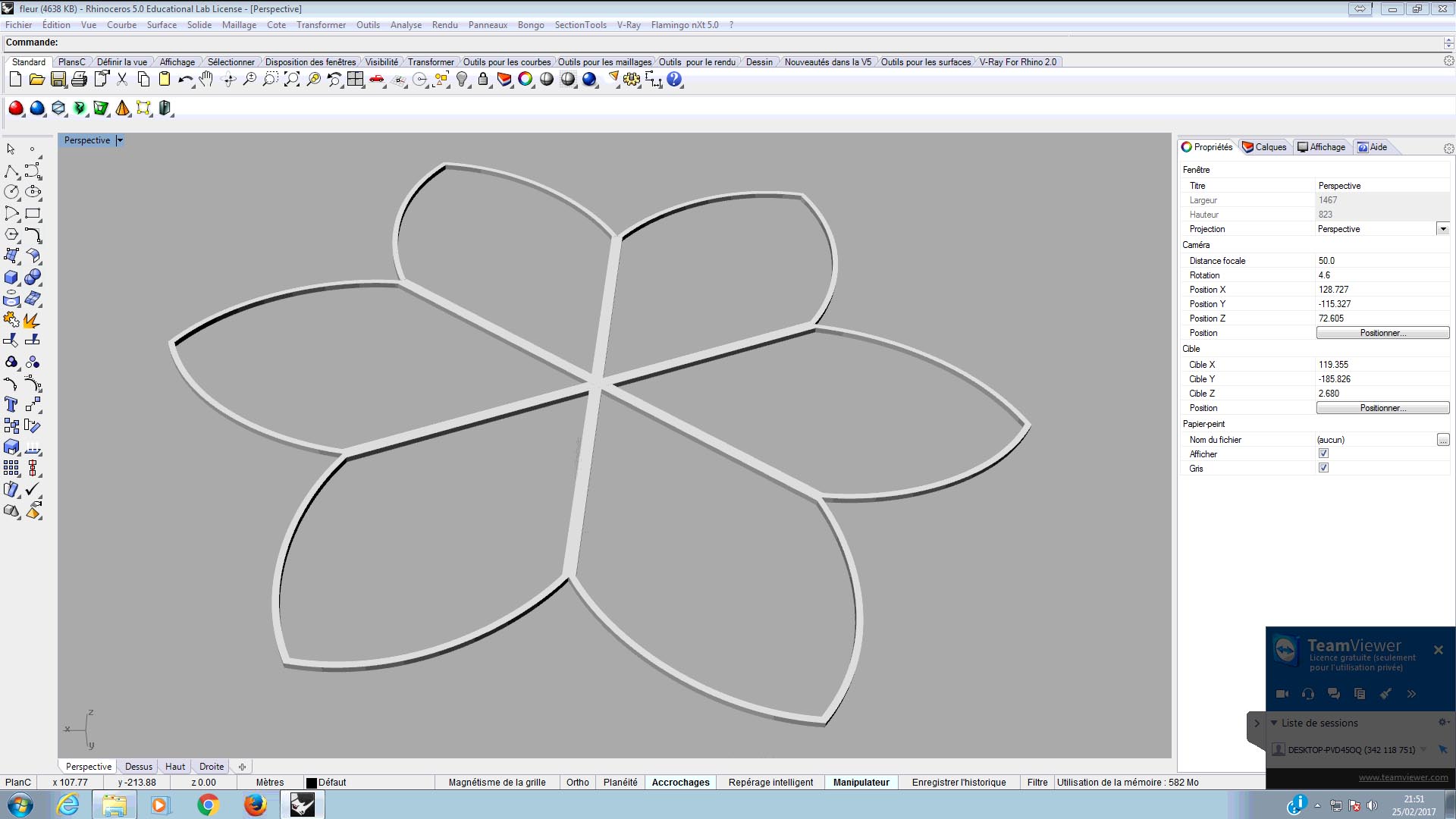The image size is (1456, 819).
Task: Click the orange cone icon in second toolbar
Action: pyautogui.click(x=122, y=108)
